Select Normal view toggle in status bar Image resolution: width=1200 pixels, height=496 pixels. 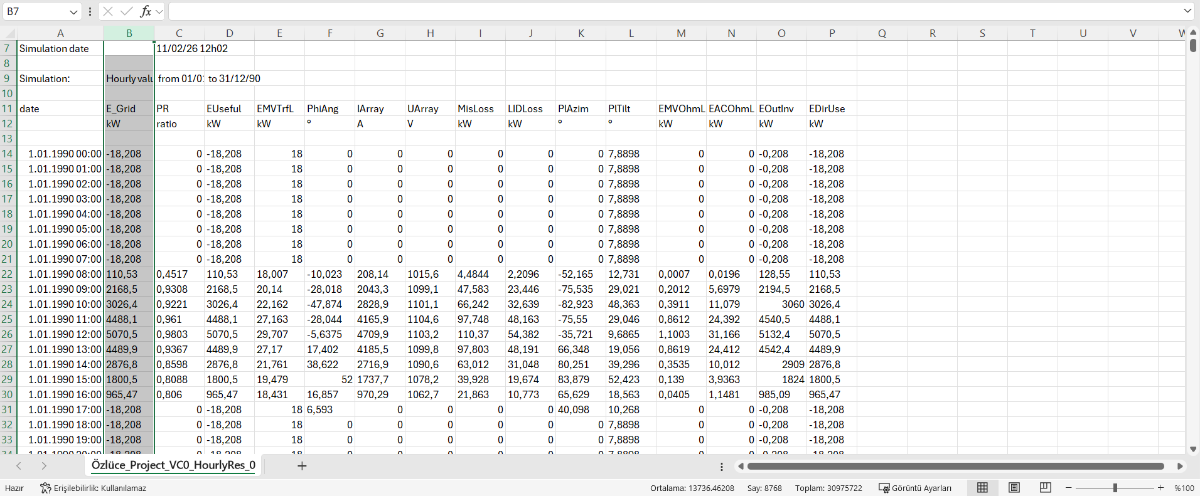[x=982, y=487]
